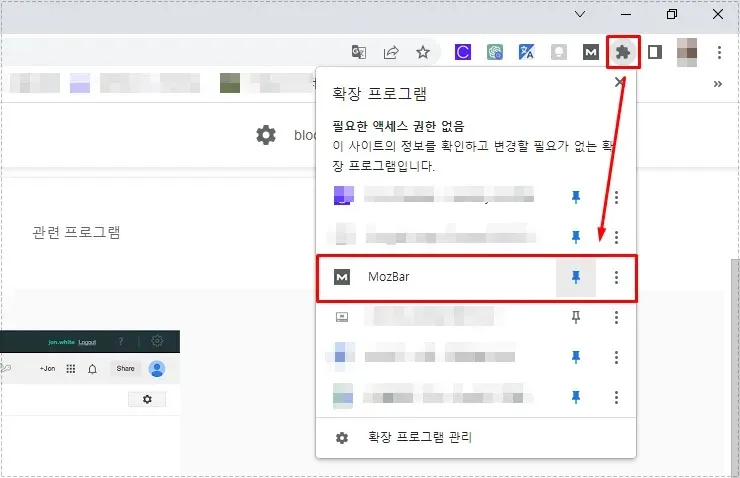
Task: Toggle pin of second extension above MozBar
Action: click(576, 236)
